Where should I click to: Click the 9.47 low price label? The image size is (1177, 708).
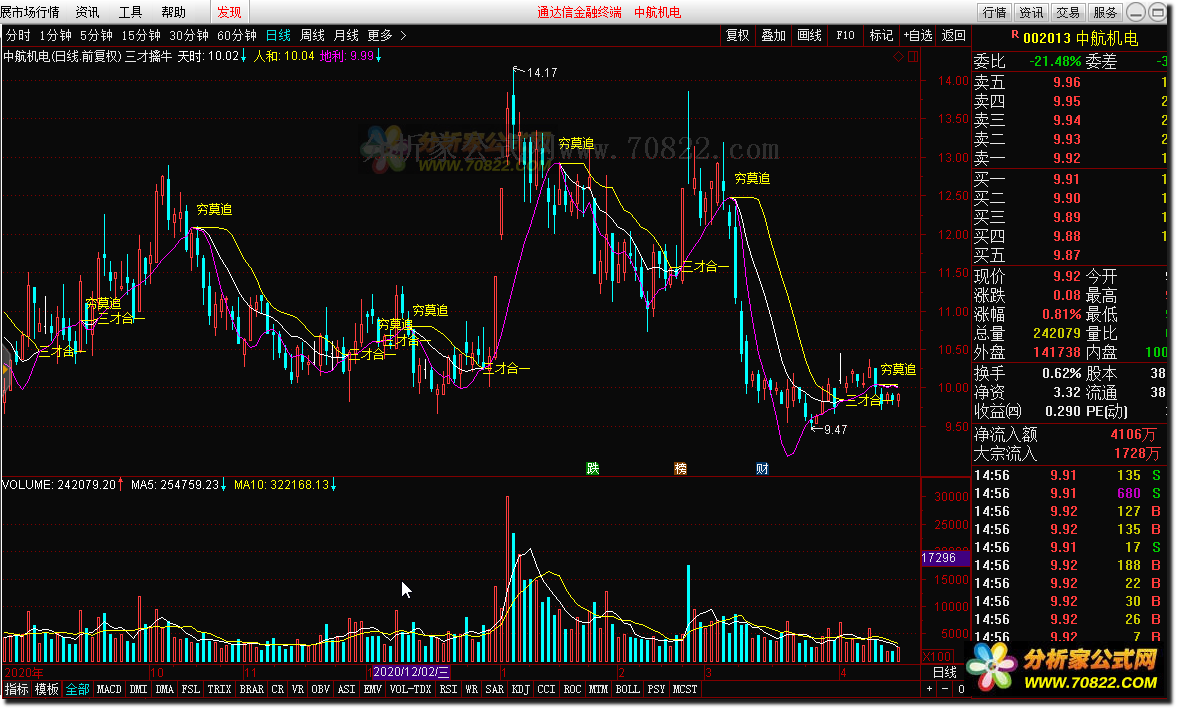[835, 429]
